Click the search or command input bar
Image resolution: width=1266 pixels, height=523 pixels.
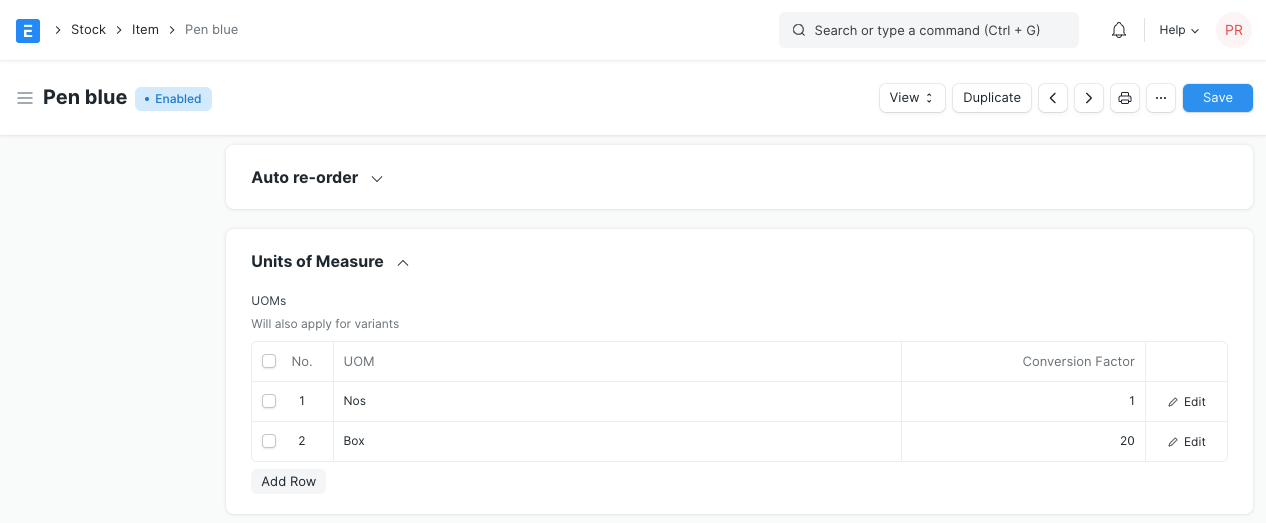(928, 30)
